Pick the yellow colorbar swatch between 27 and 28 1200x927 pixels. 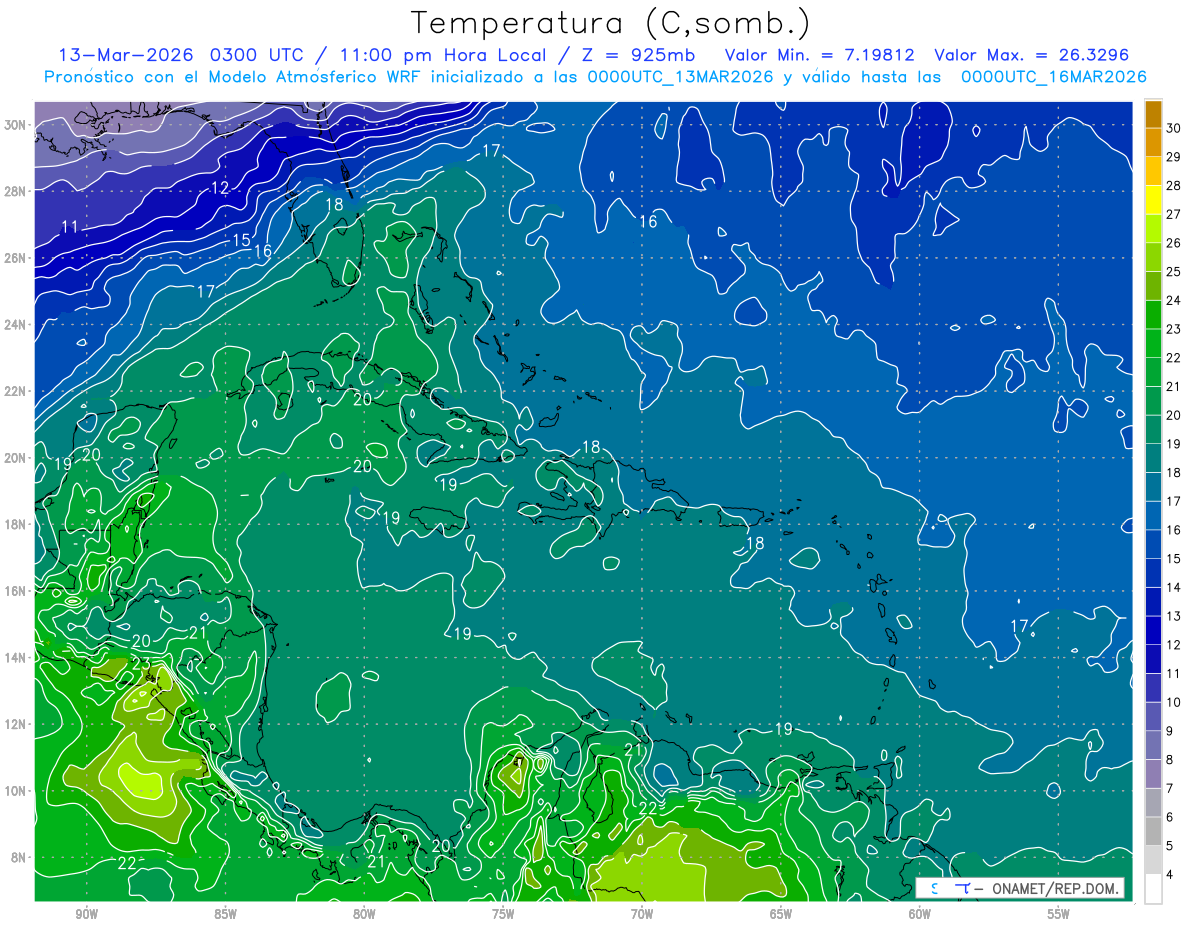point(1153,200)
